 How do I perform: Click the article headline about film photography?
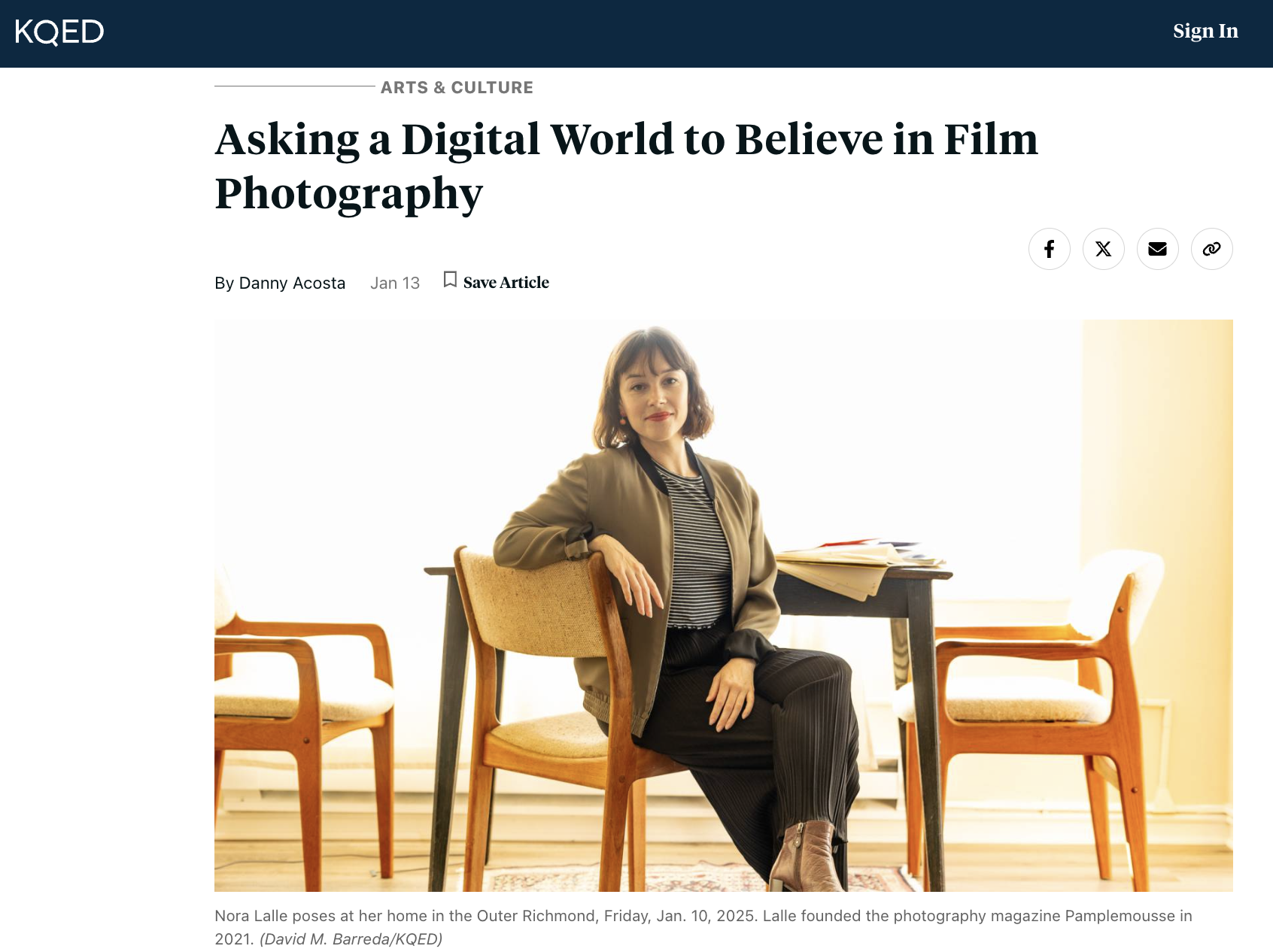(x=626, y=166)
